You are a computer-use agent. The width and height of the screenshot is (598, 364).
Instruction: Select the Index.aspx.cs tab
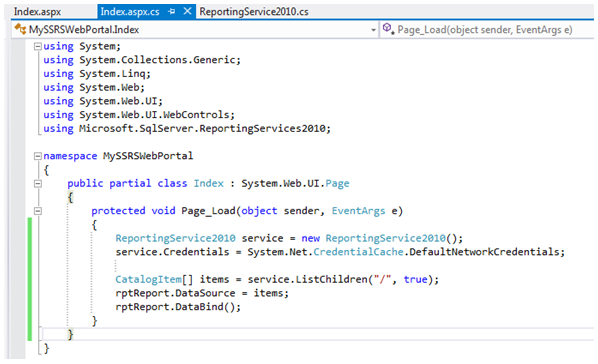pyautogui.click(x=130, y=12)
